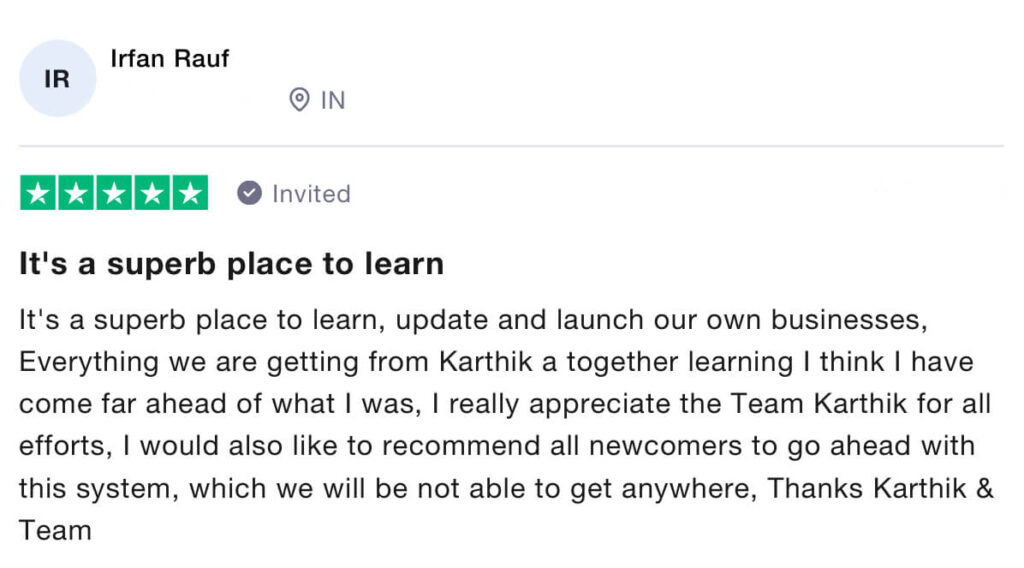Click the fourth green rating star
Image resolution: width=1024 pixels, height=568 pixels.
tap(152, 193)
